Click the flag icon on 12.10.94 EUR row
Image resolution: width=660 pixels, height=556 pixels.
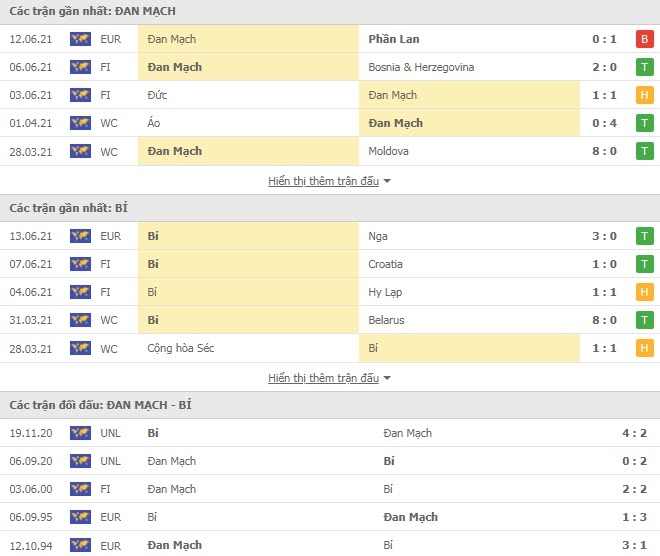[x=80, y=545]
